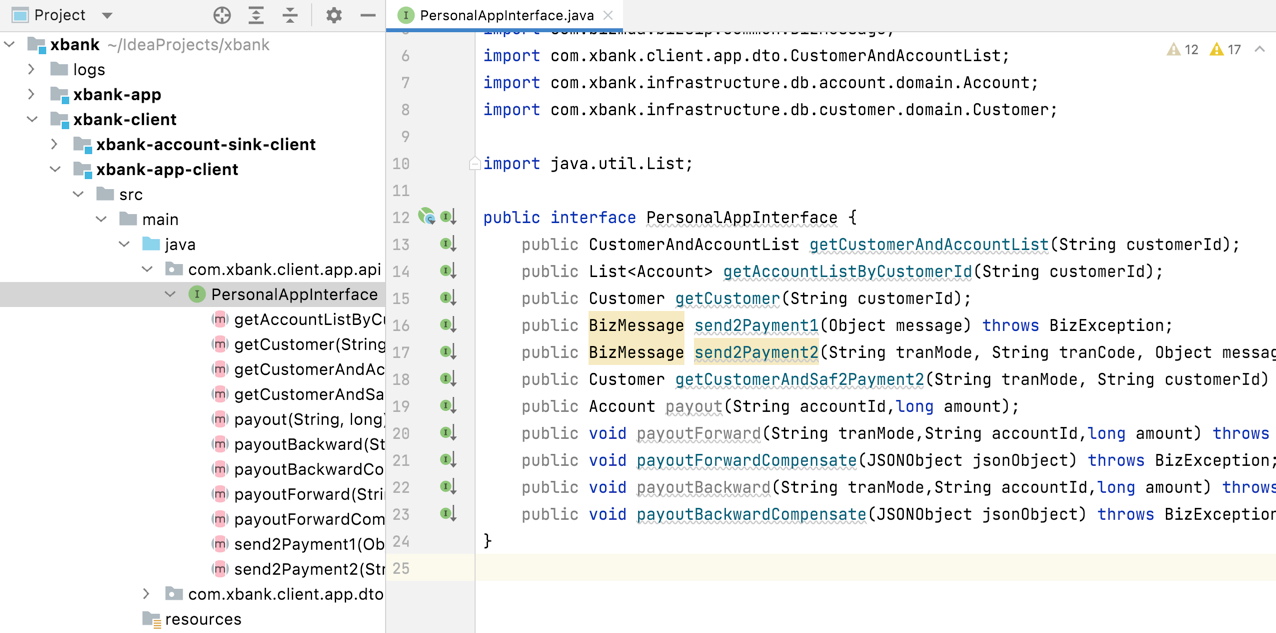Hide the Project tool window with minus icon
This screenshot has width=1276, height=633.
tap(368, 15)
